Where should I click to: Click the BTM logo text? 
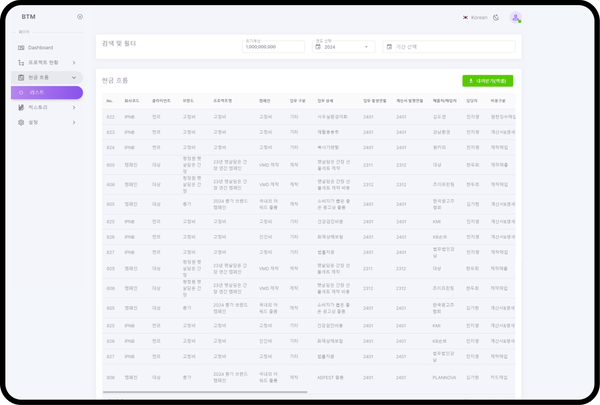[28, 17]
